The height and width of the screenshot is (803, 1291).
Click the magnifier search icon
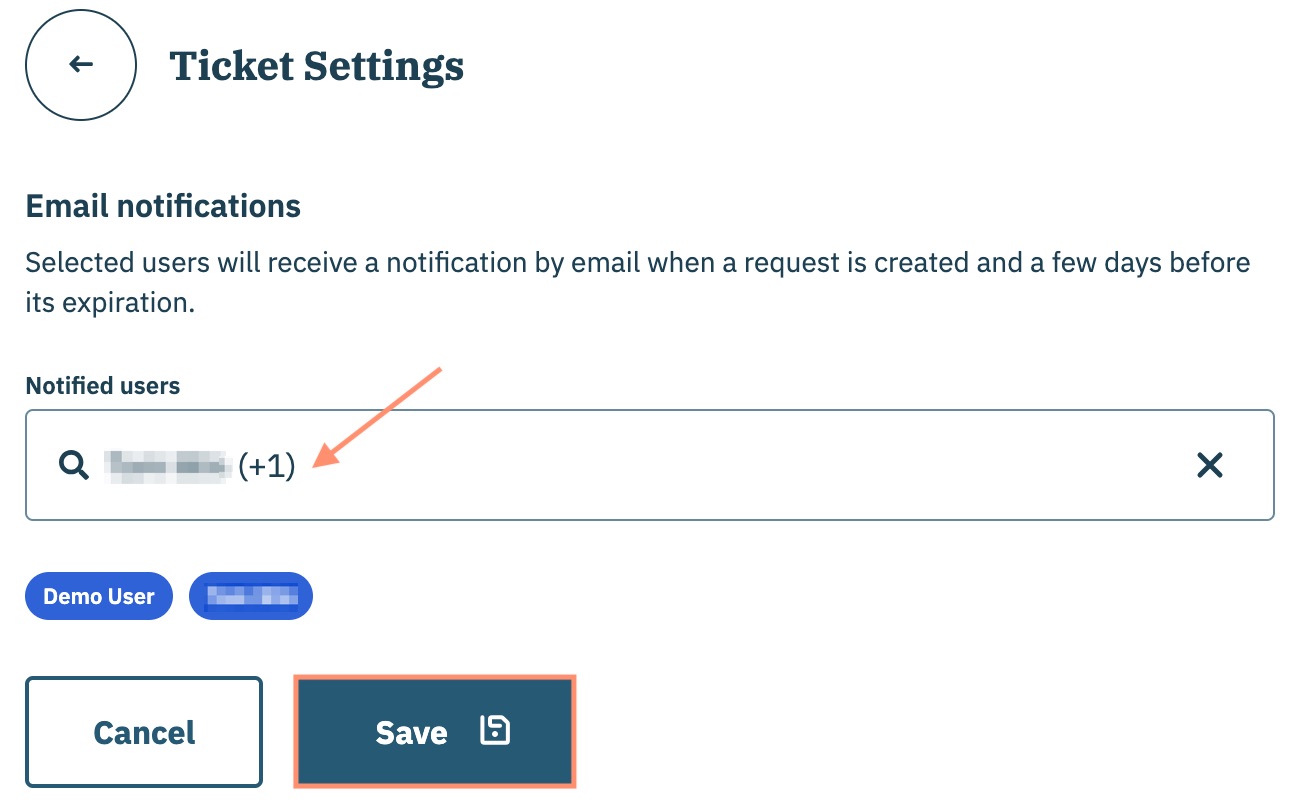pyautogui.click(x=74, y=465)
